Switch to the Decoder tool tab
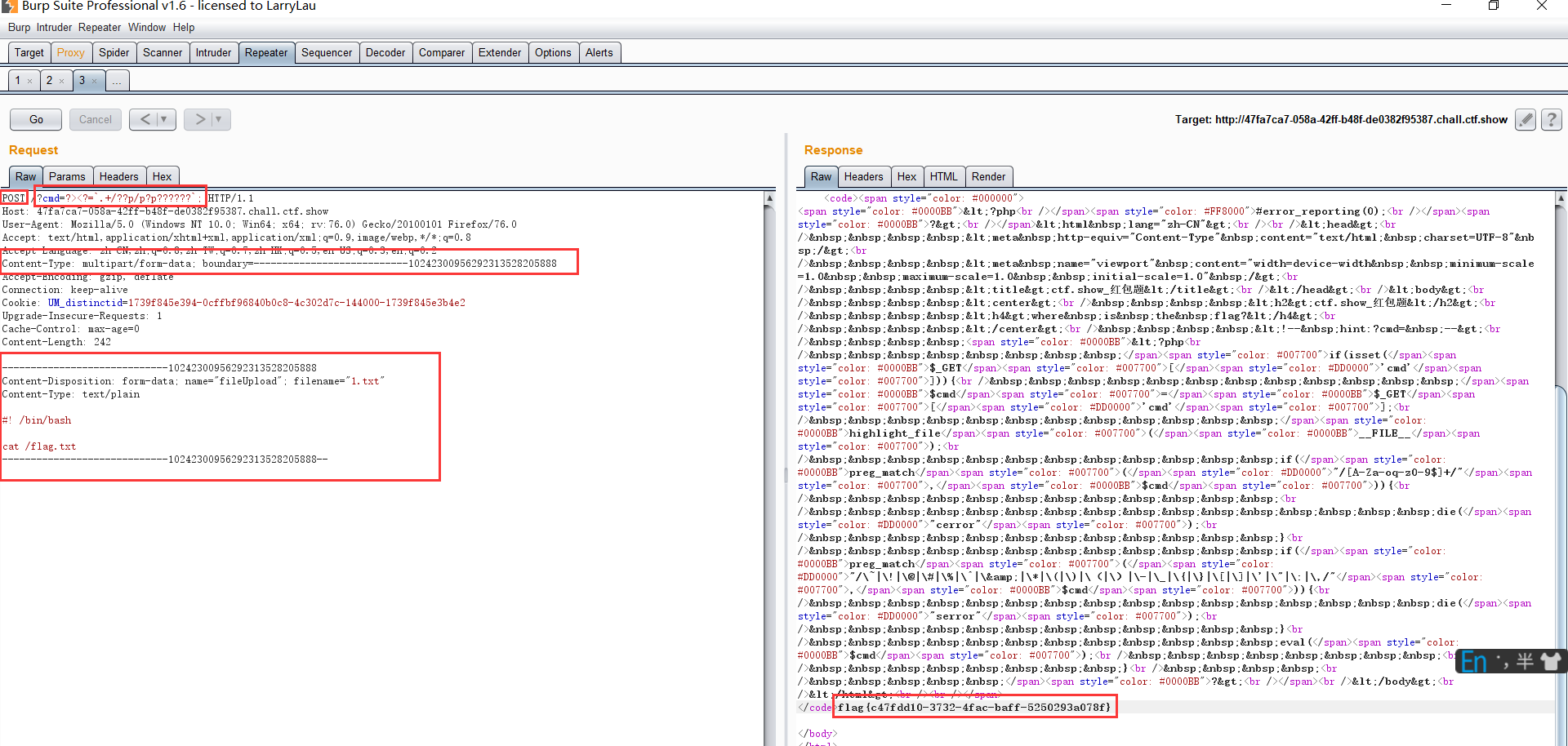 (385, 52)
